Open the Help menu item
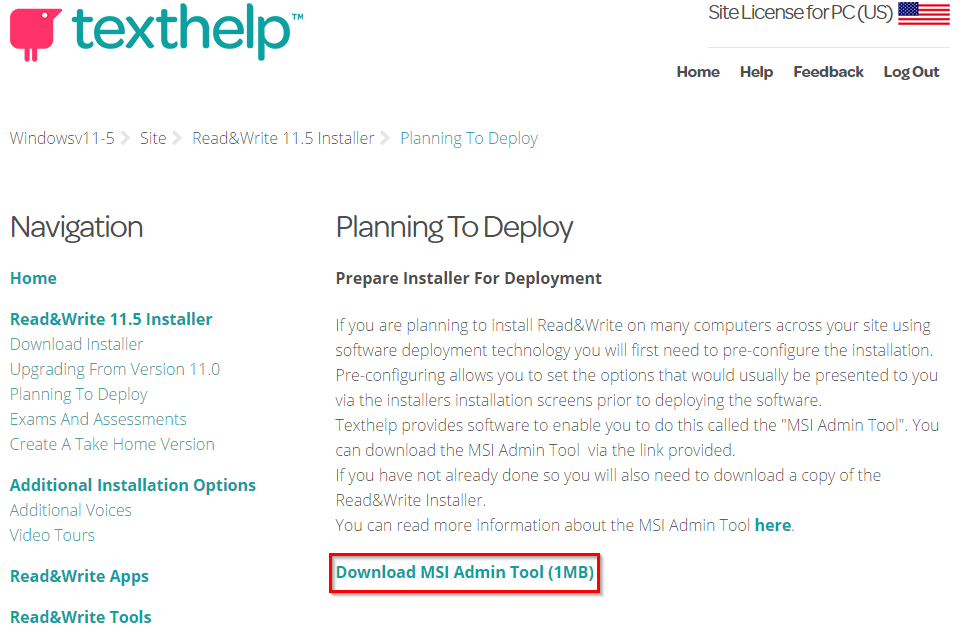The width and height of the screenshot is (965, 633). 756,72
